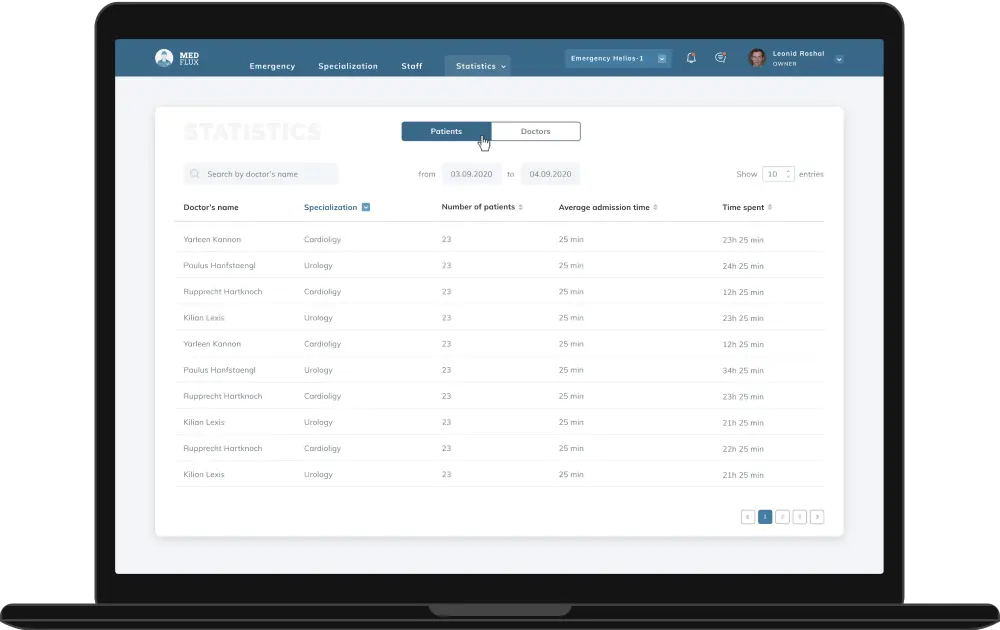The height and width of the screenshot is (630, 1000).
Task: Open the chat messages icon
Action: (x=721, y=57)
